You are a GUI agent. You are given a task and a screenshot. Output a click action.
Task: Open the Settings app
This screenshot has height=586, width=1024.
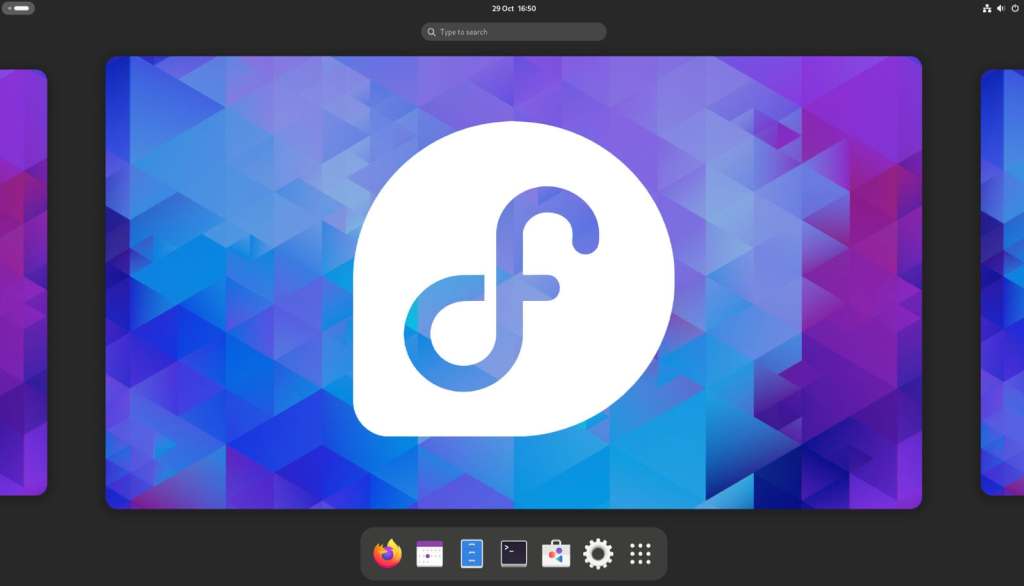[597, 553]
